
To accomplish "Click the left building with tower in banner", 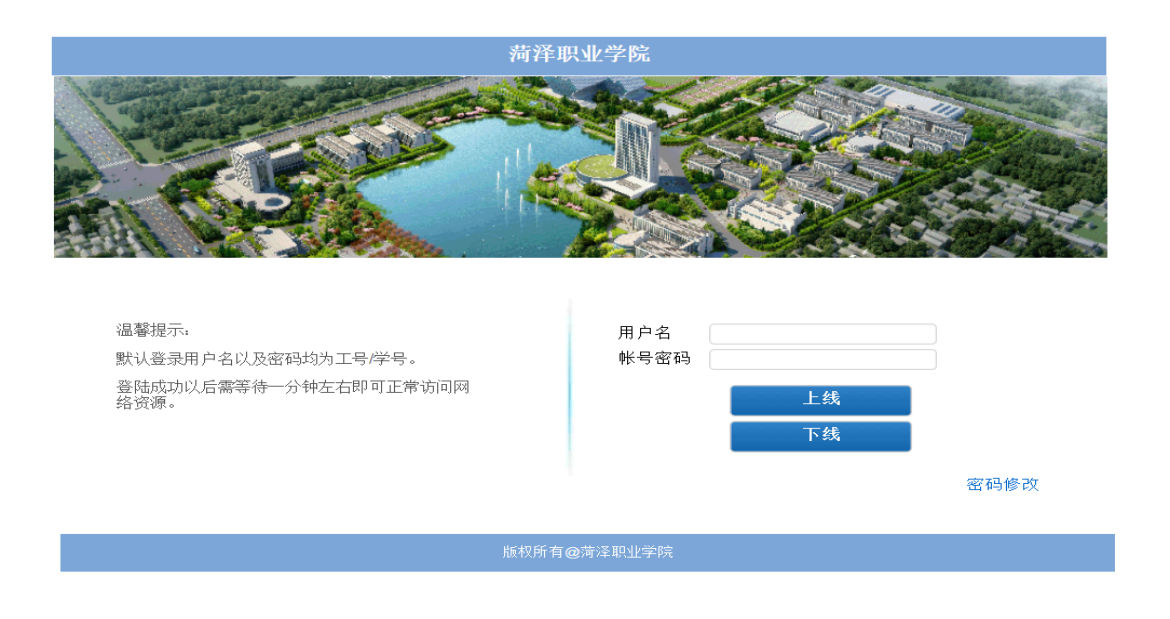I will coord(250,170).
